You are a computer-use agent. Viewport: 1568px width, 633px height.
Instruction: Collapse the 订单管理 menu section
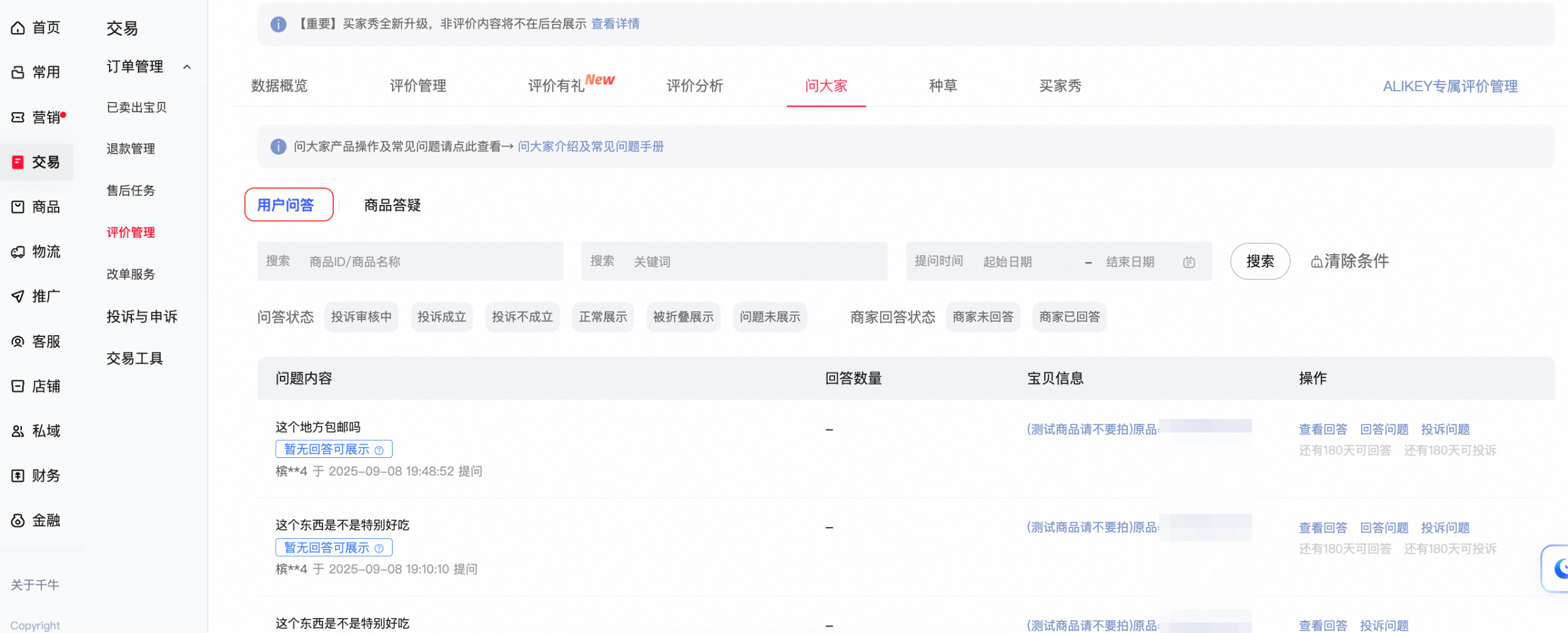pos(187,67)
